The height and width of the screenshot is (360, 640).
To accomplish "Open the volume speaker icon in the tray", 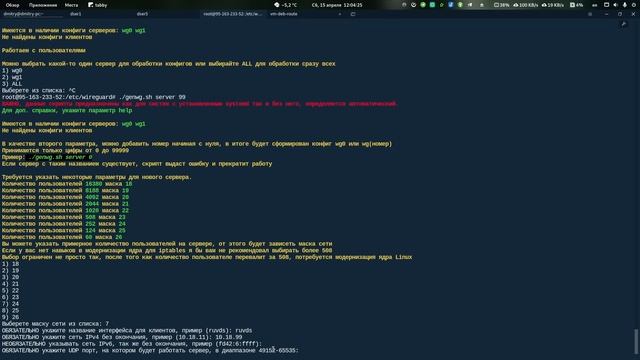I will (616, 5).
